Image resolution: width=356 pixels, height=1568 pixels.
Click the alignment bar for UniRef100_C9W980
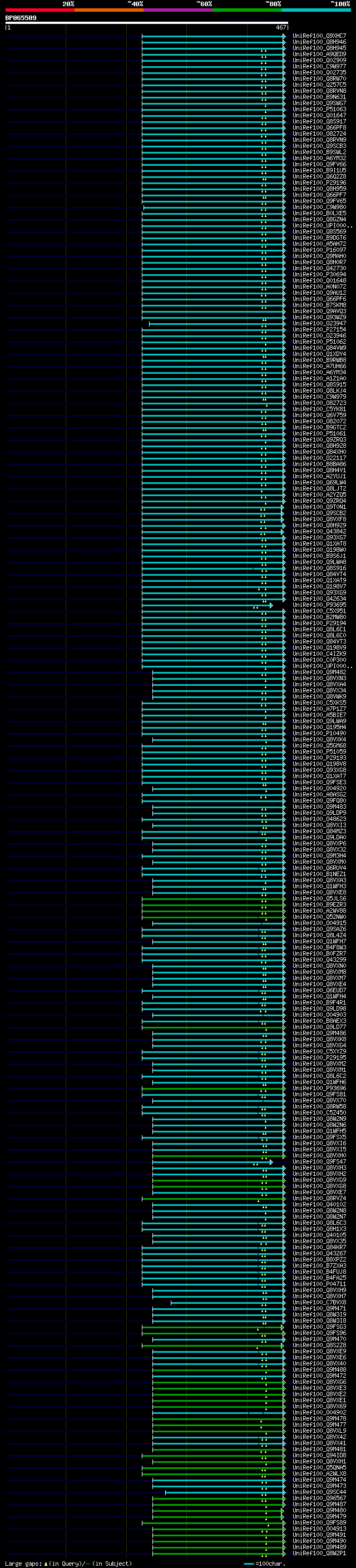pyautogui.click(x=214, y=207)
